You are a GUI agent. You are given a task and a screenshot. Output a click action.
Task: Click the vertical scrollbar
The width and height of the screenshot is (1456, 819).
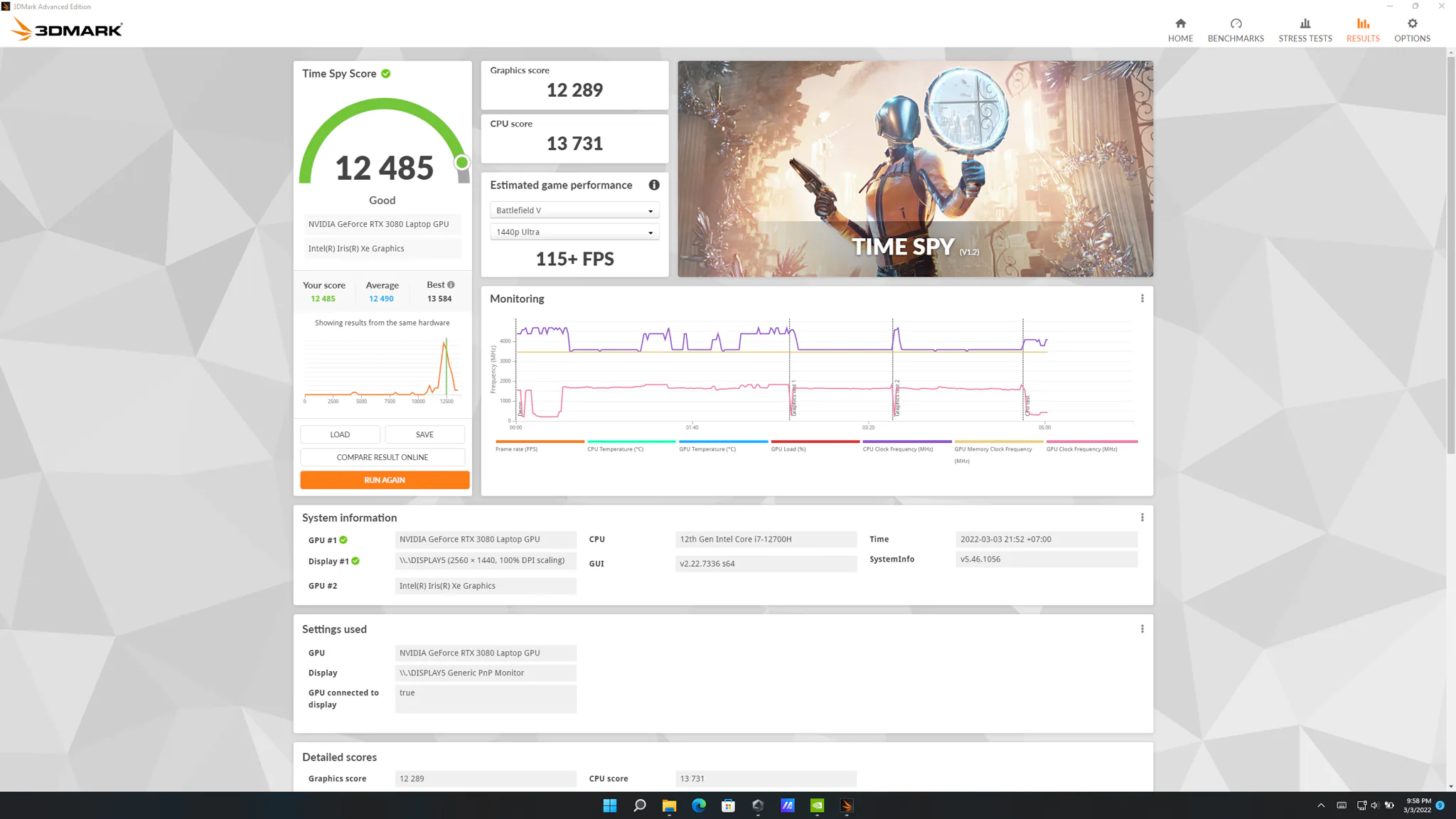pos(1450,256)
